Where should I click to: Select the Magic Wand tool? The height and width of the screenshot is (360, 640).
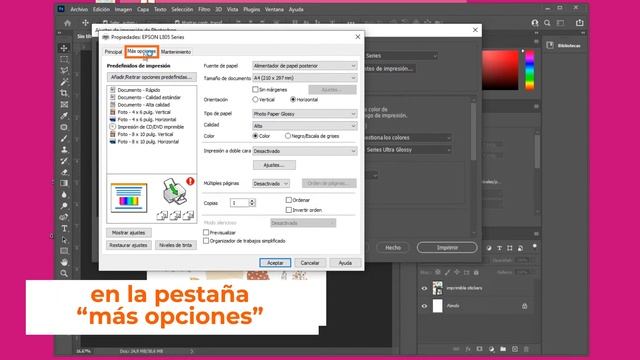pos(64,82)
